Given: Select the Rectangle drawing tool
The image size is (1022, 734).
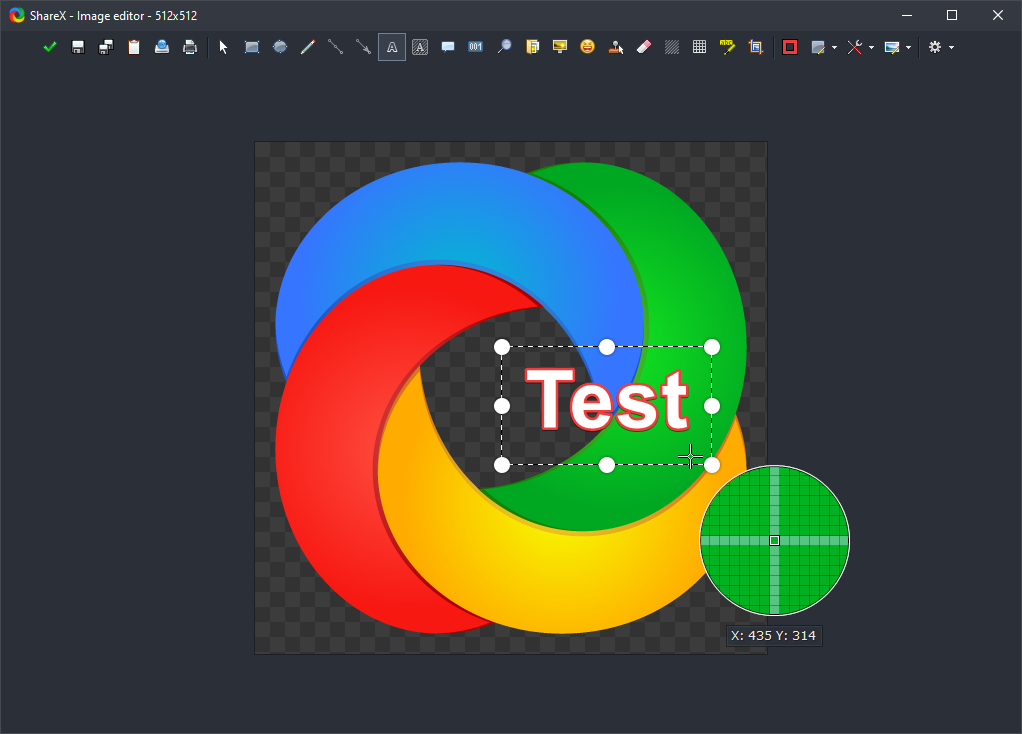Looking at the screenshot, I should point(252,47).
